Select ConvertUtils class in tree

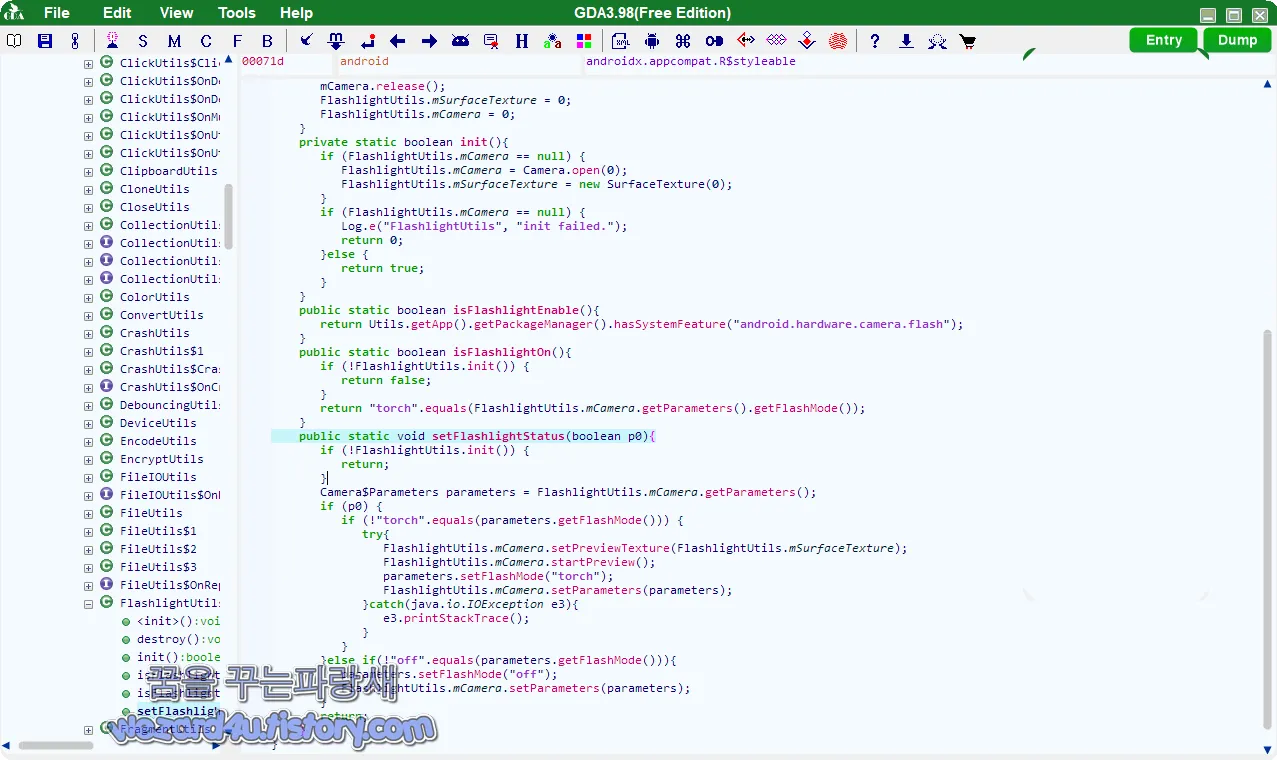161,315
